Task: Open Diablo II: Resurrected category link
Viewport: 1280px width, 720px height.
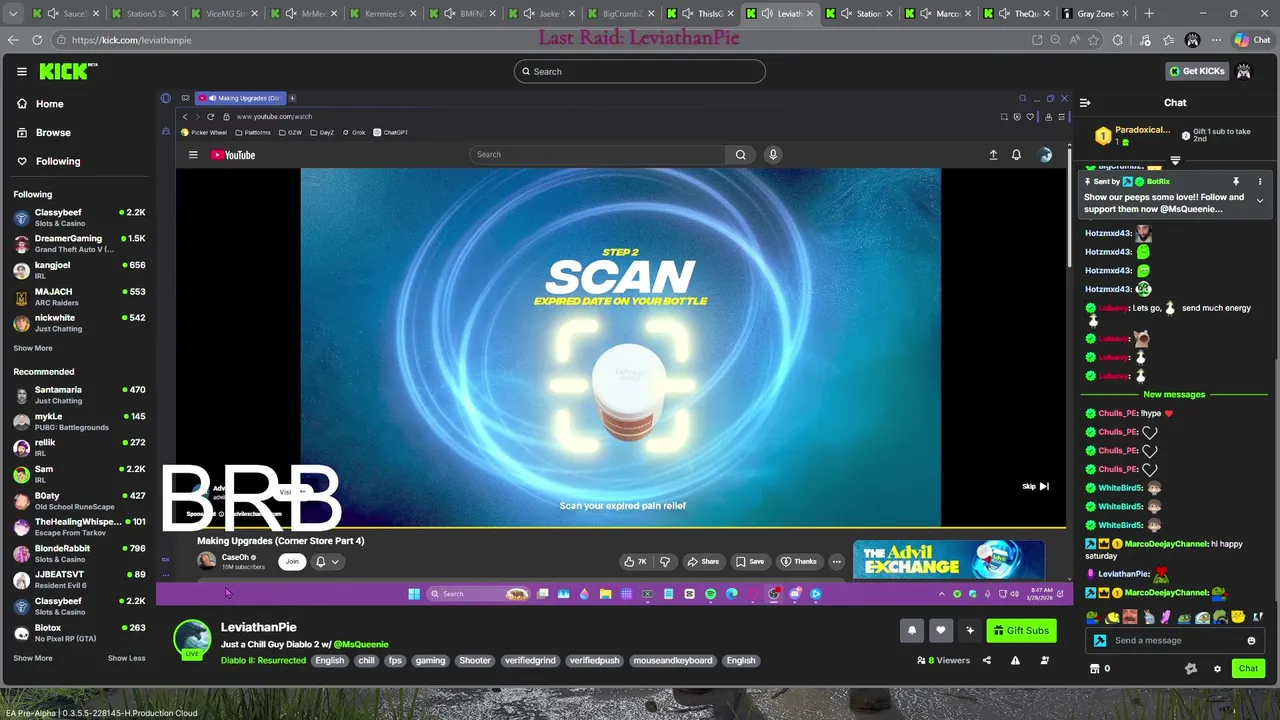Action: click(x=263, y=660)
